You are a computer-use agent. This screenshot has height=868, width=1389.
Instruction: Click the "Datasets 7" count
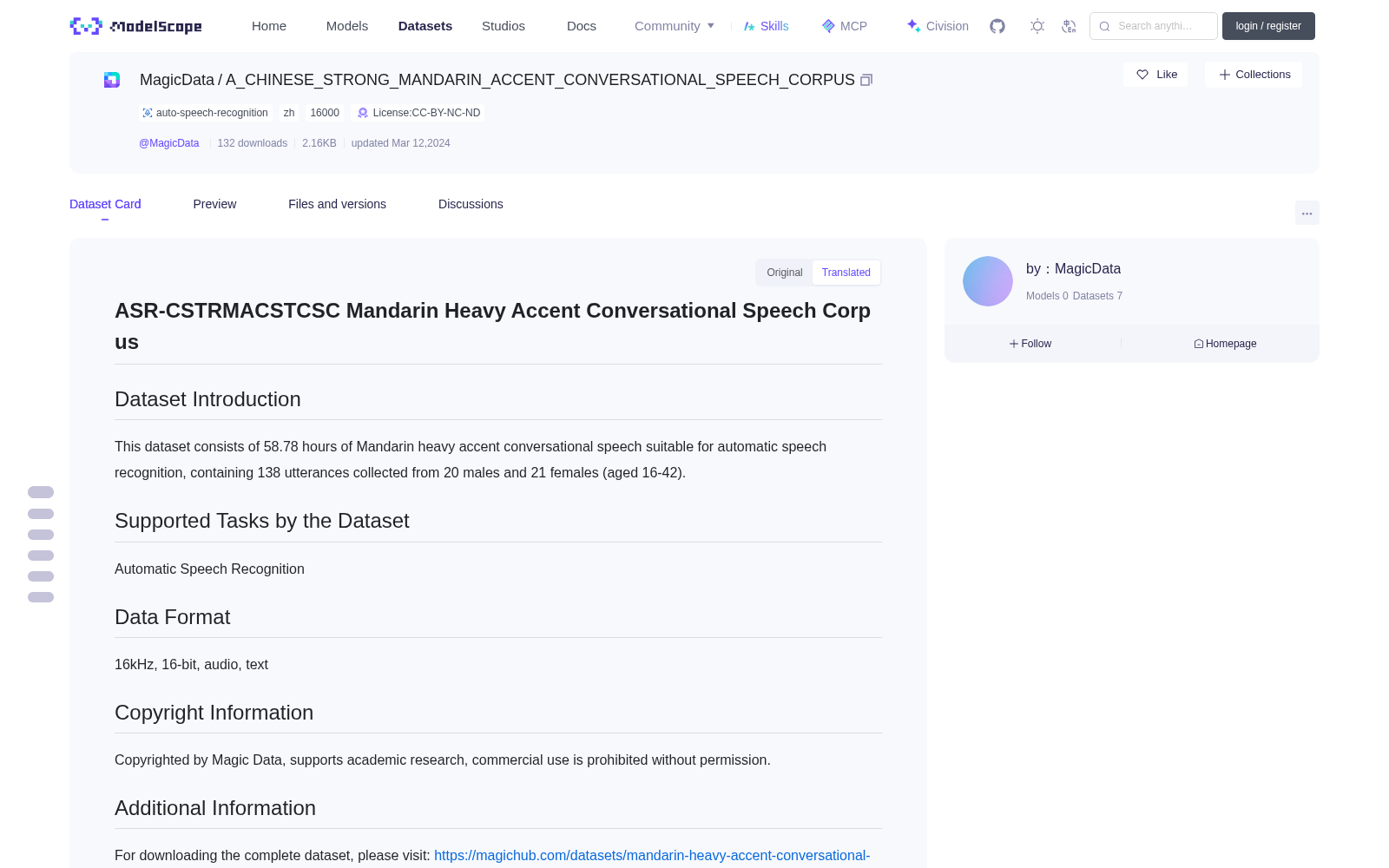(x=1097, y=296)
